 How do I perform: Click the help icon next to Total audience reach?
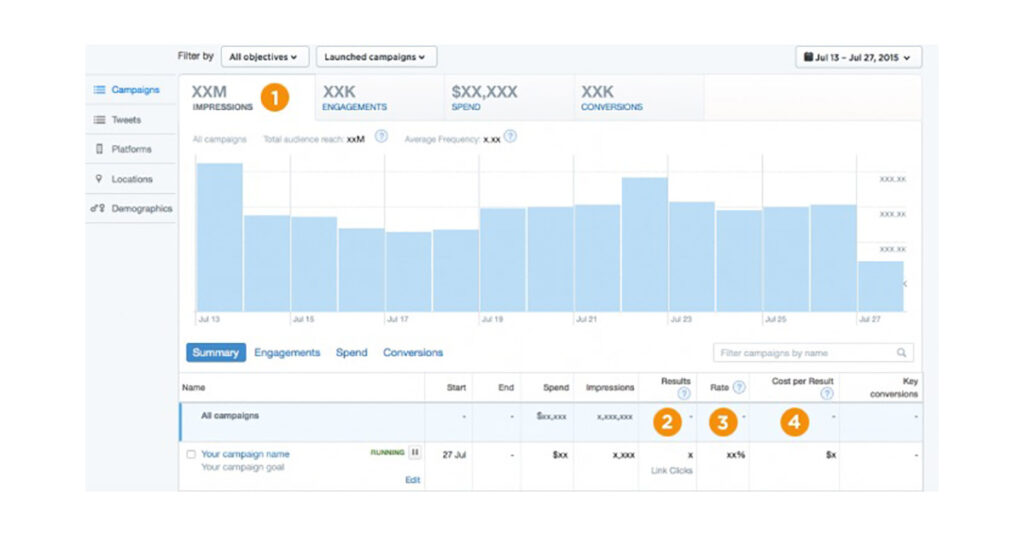[381, 137]
